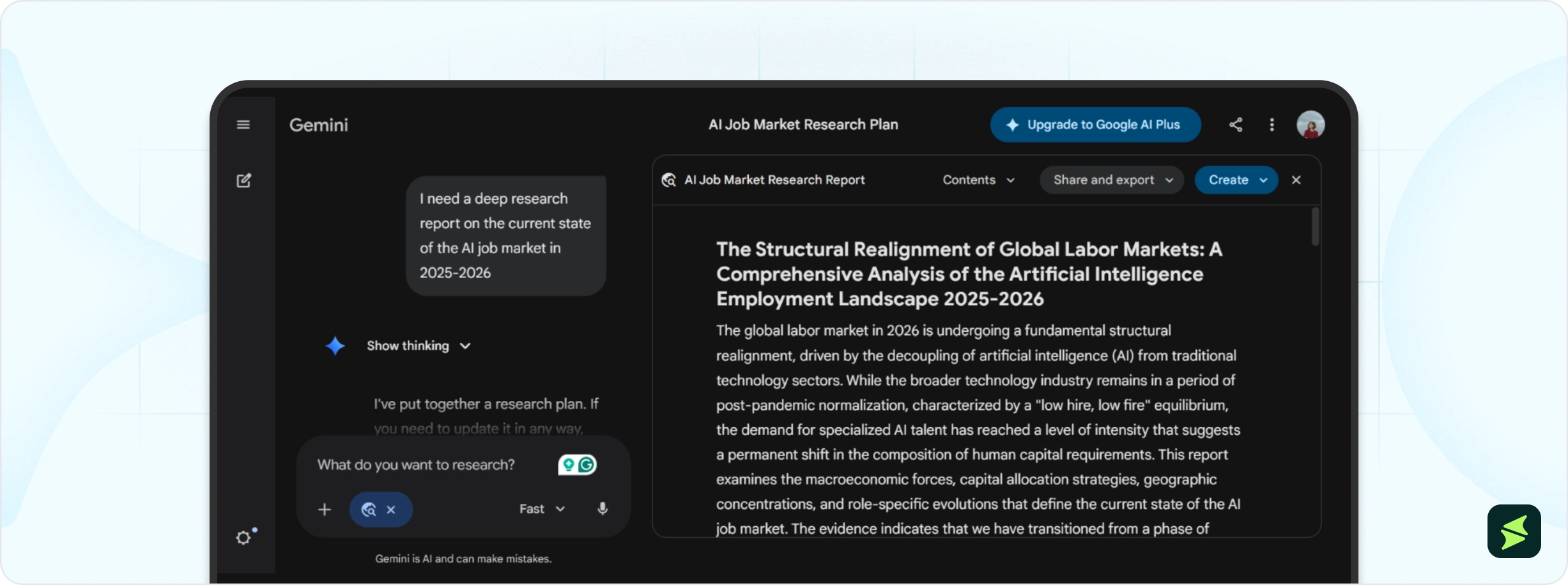1568x585 pixels.
Task: Open the Contents dropdown
Action: click(x=978, y=180)
